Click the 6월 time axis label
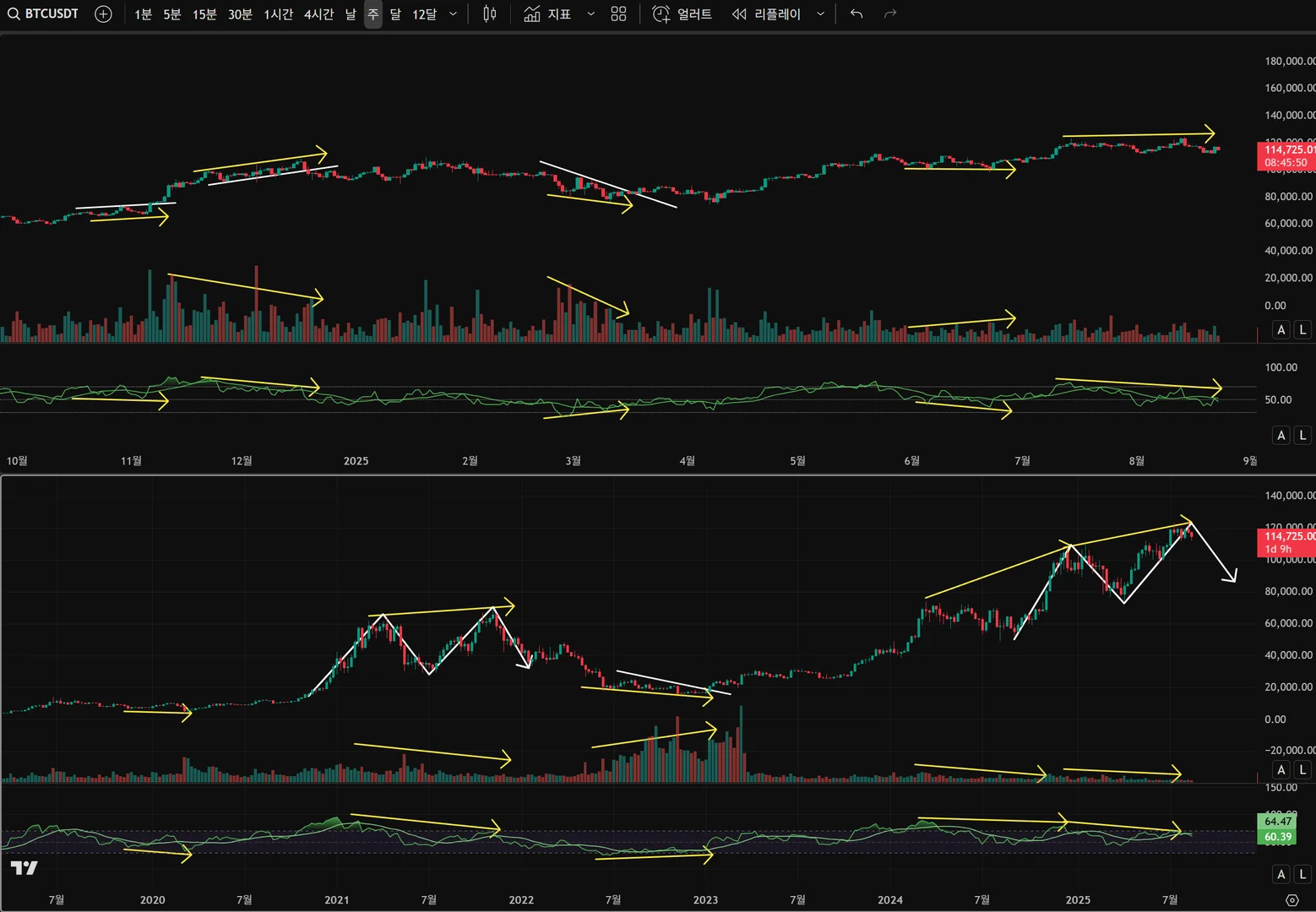 [x=911, y=461]
